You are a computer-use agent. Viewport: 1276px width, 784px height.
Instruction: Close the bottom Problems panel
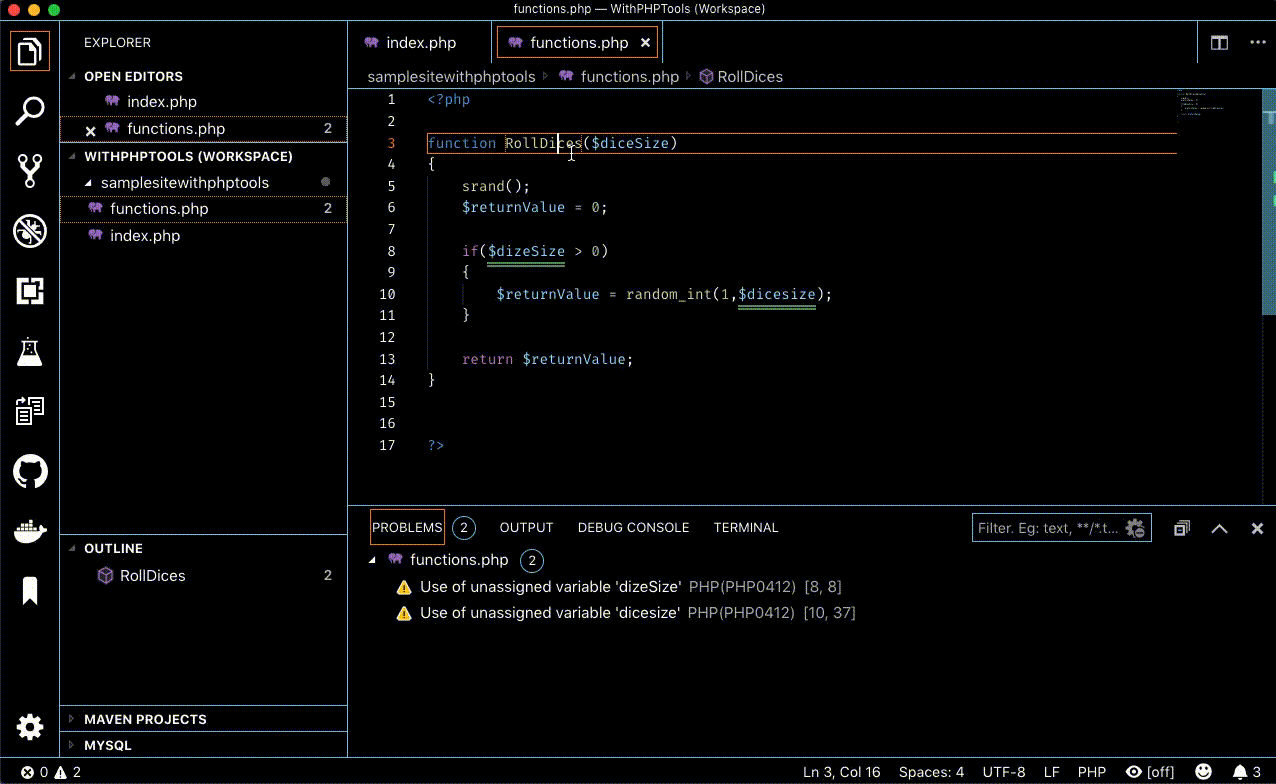1257,528
